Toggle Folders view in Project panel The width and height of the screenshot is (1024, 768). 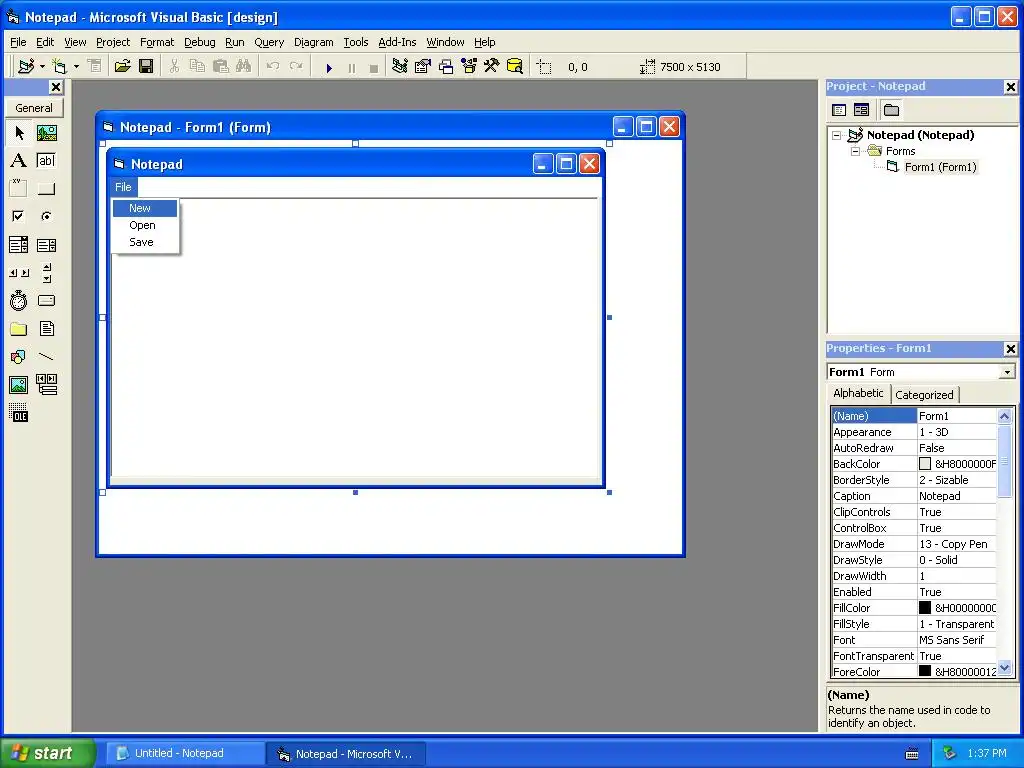point(891,110)
